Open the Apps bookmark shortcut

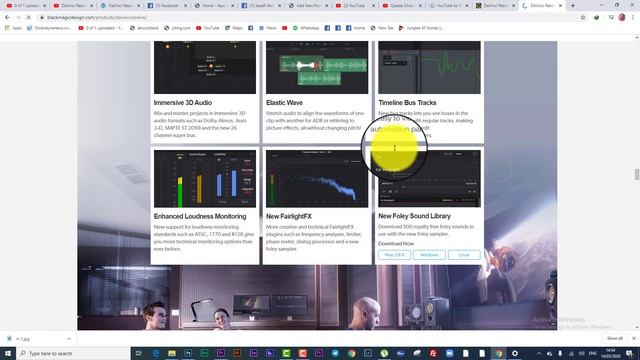point(13,28)
